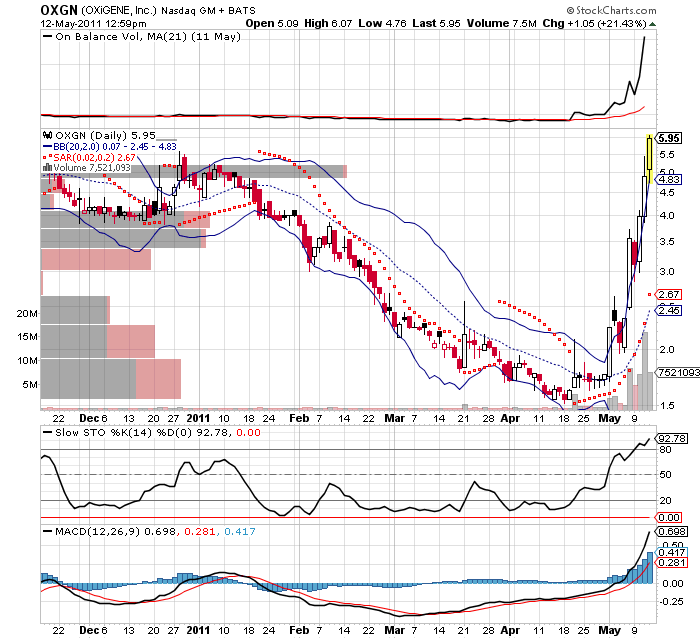Click the 5.5 price axis label

(x=667, y=155)
